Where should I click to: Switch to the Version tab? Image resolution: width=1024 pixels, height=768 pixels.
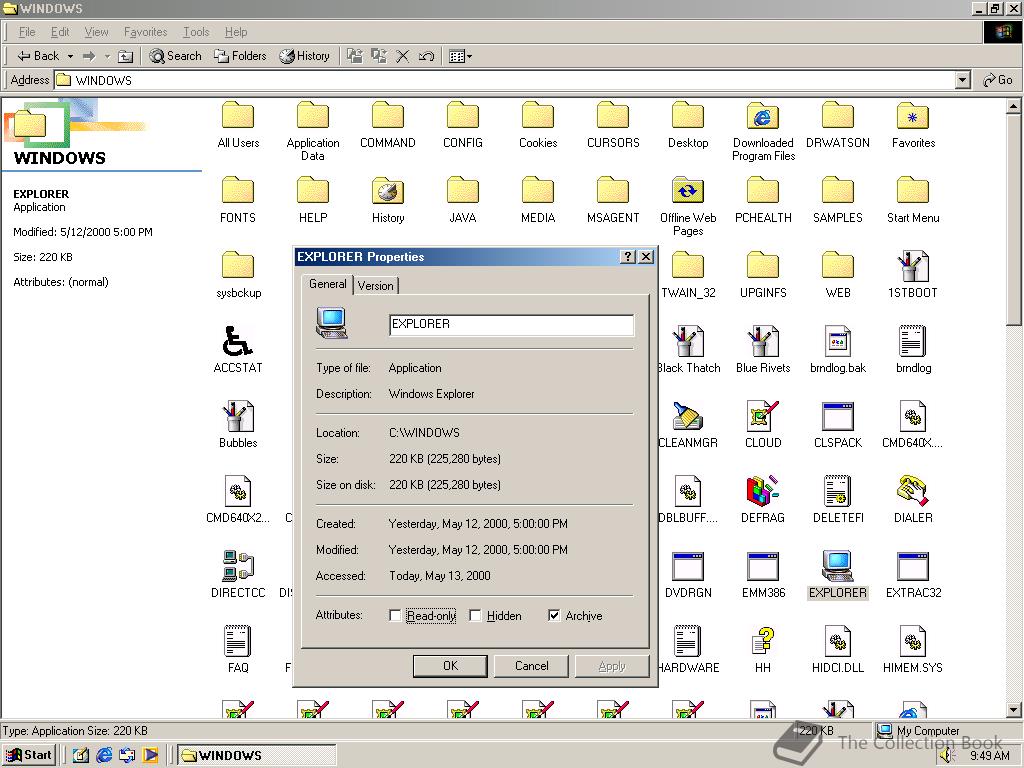(x=376, y=285)
